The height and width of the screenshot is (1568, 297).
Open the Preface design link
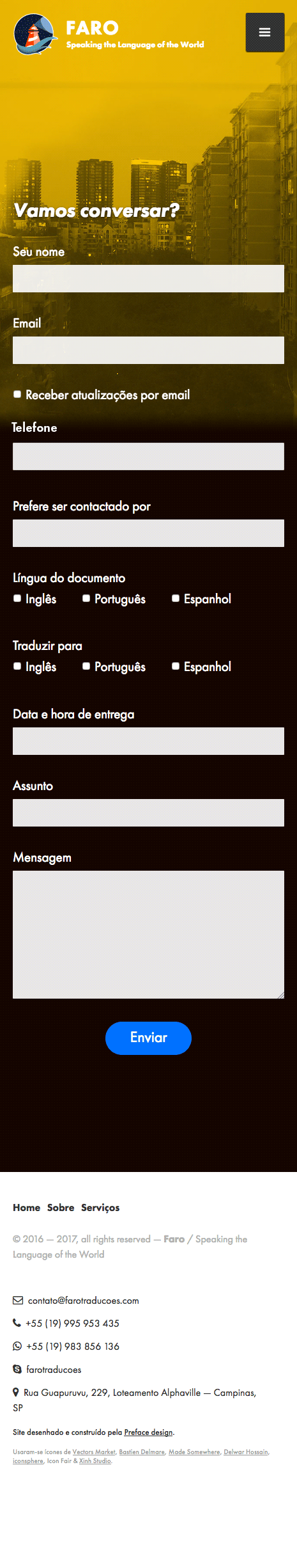point(148,1432)
